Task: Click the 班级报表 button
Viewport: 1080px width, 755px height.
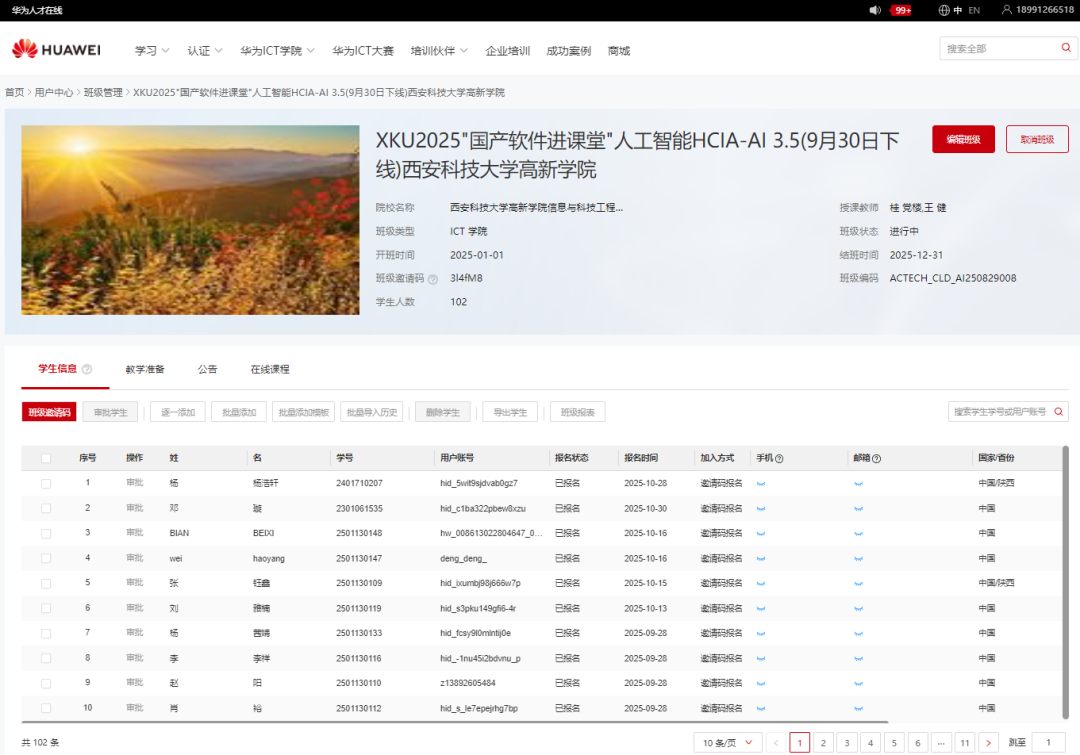Action: pos(577,412)
